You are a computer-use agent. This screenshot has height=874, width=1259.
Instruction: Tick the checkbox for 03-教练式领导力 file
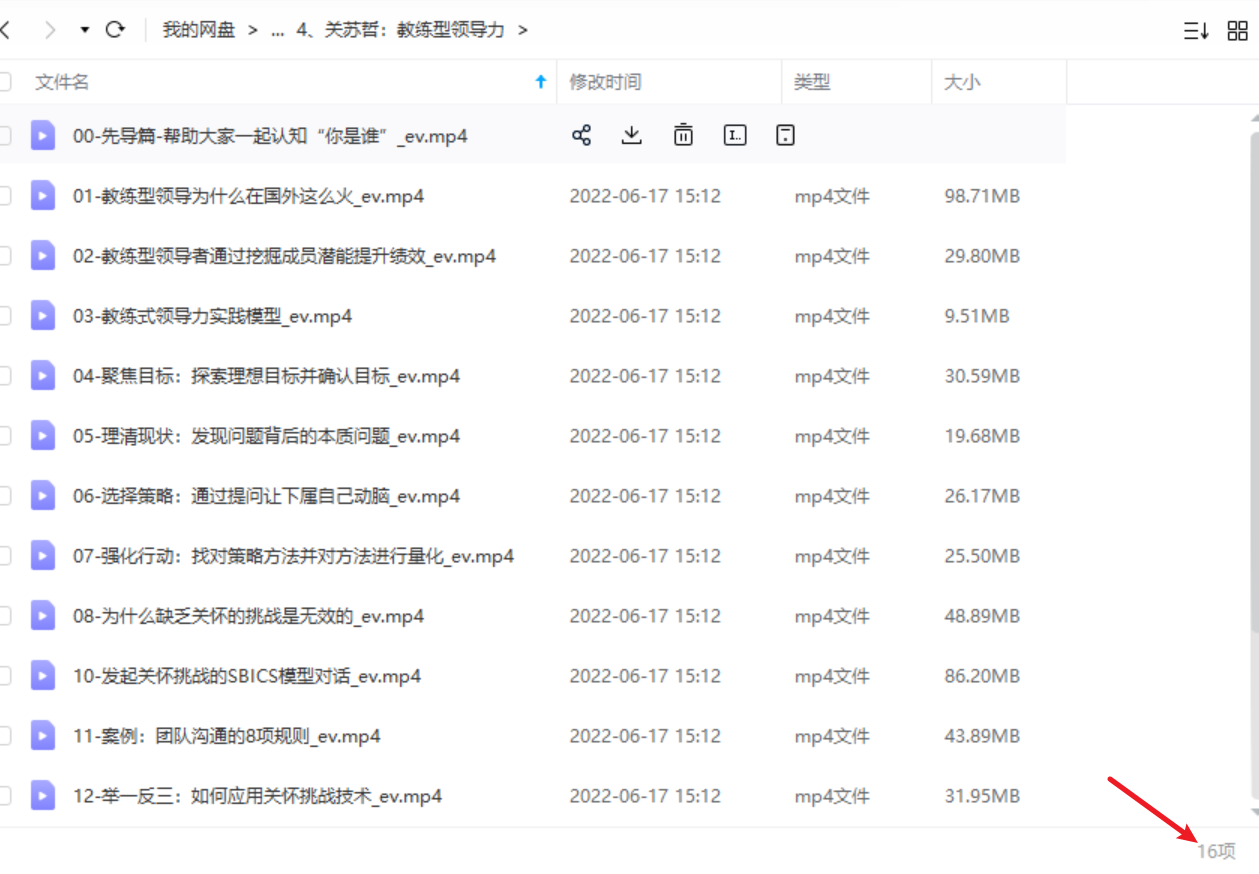pyautogui.click(x=4, y=316)
